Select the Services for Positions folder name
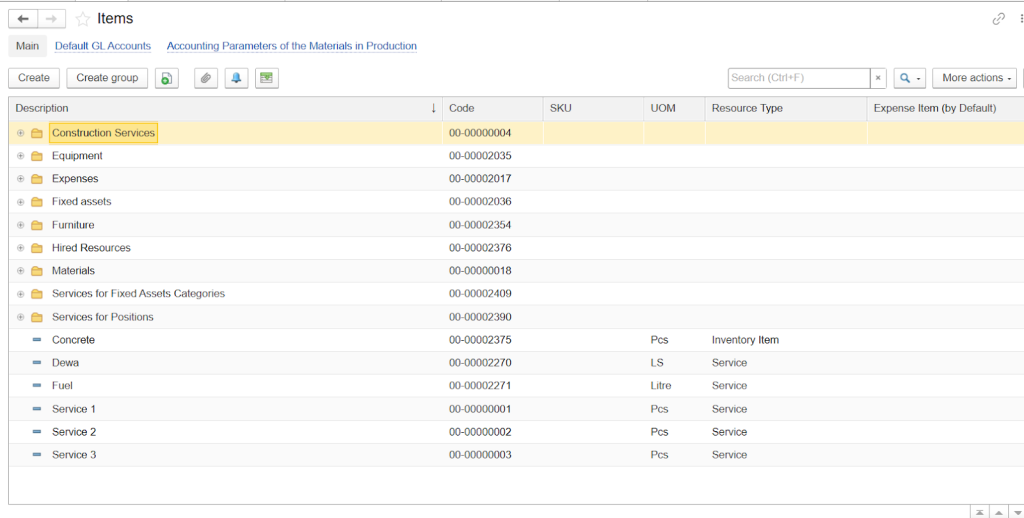This screenshot has height=518, width=1024. (x=103, y=317)
